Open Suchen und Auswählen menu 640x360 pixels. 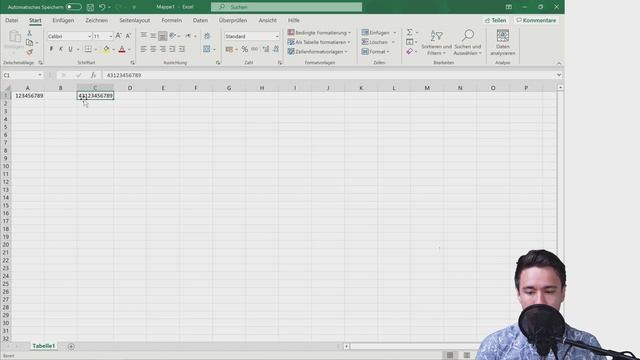[468, 42]
